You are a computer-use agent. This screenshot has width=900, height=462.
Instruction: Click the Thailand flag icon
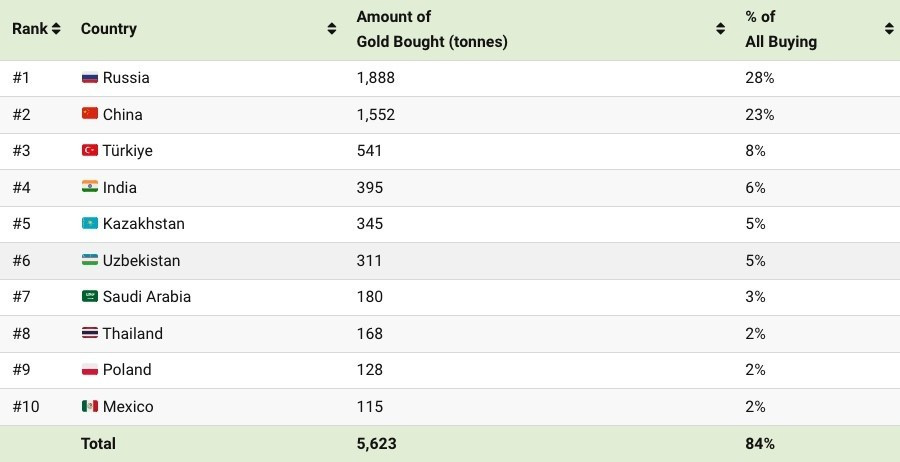tap(90, 333)
